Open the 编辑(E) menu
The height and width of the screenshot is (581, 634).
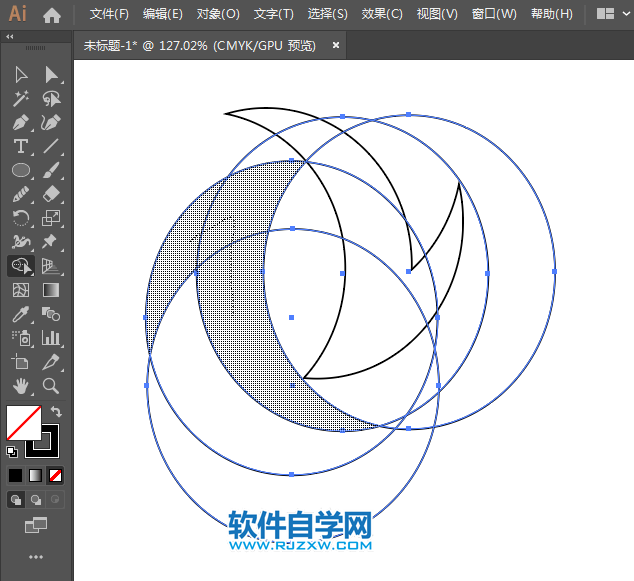[x=163, y=14]
